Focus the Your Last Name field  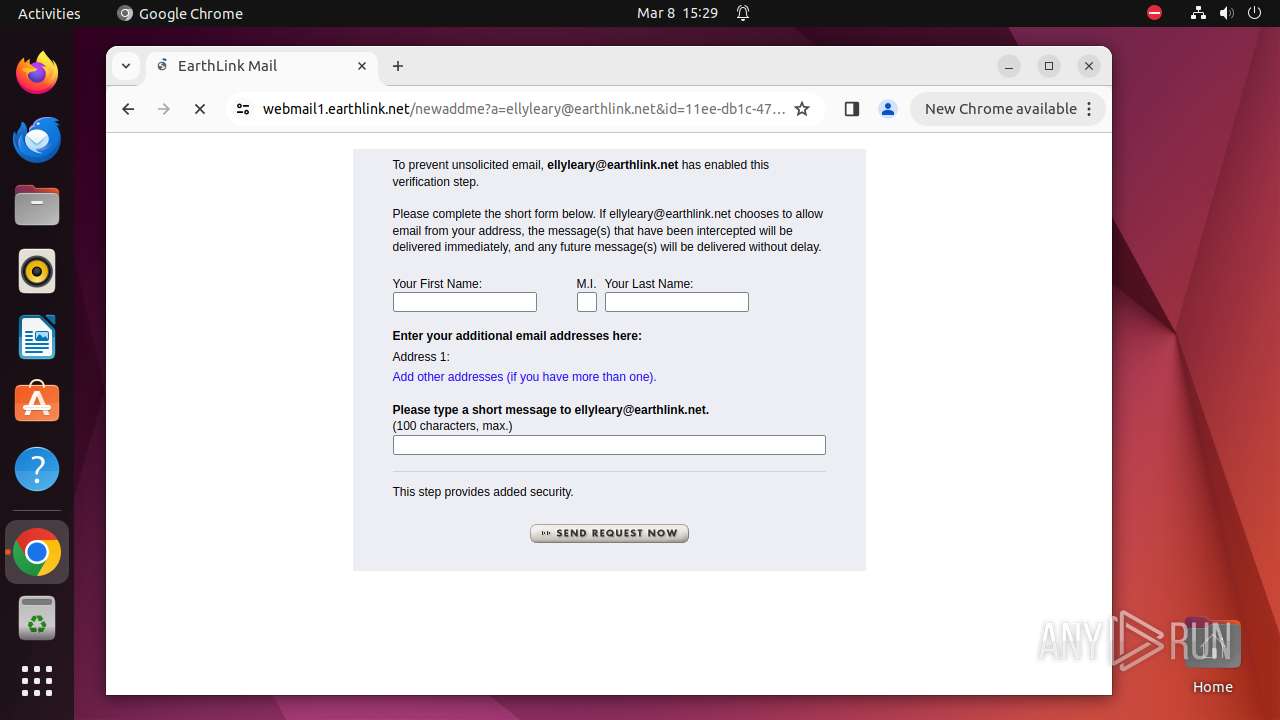[x=676, y=302]
